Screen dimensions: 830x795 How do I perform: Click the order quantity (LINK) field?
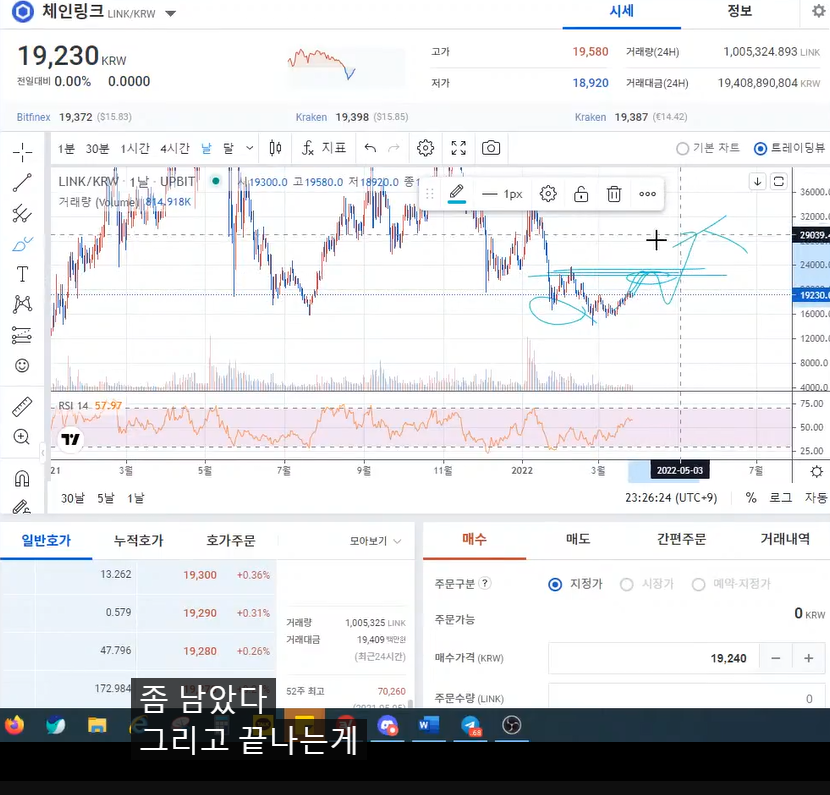click(x=687, y=697)
